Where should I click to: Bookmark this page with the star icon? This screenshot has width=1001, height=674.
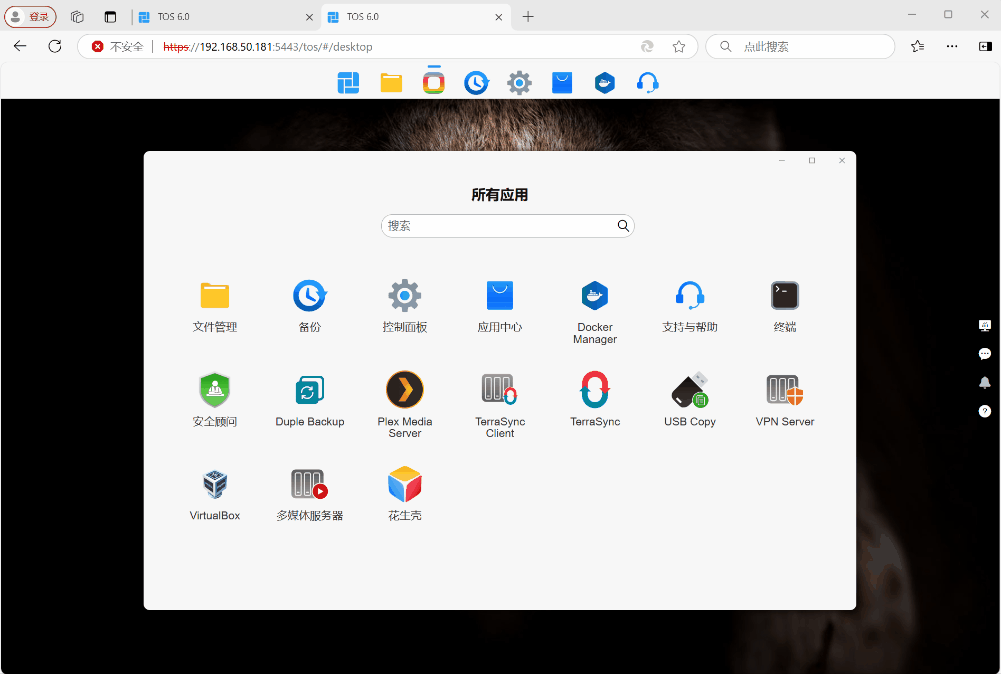coord(679,47)
